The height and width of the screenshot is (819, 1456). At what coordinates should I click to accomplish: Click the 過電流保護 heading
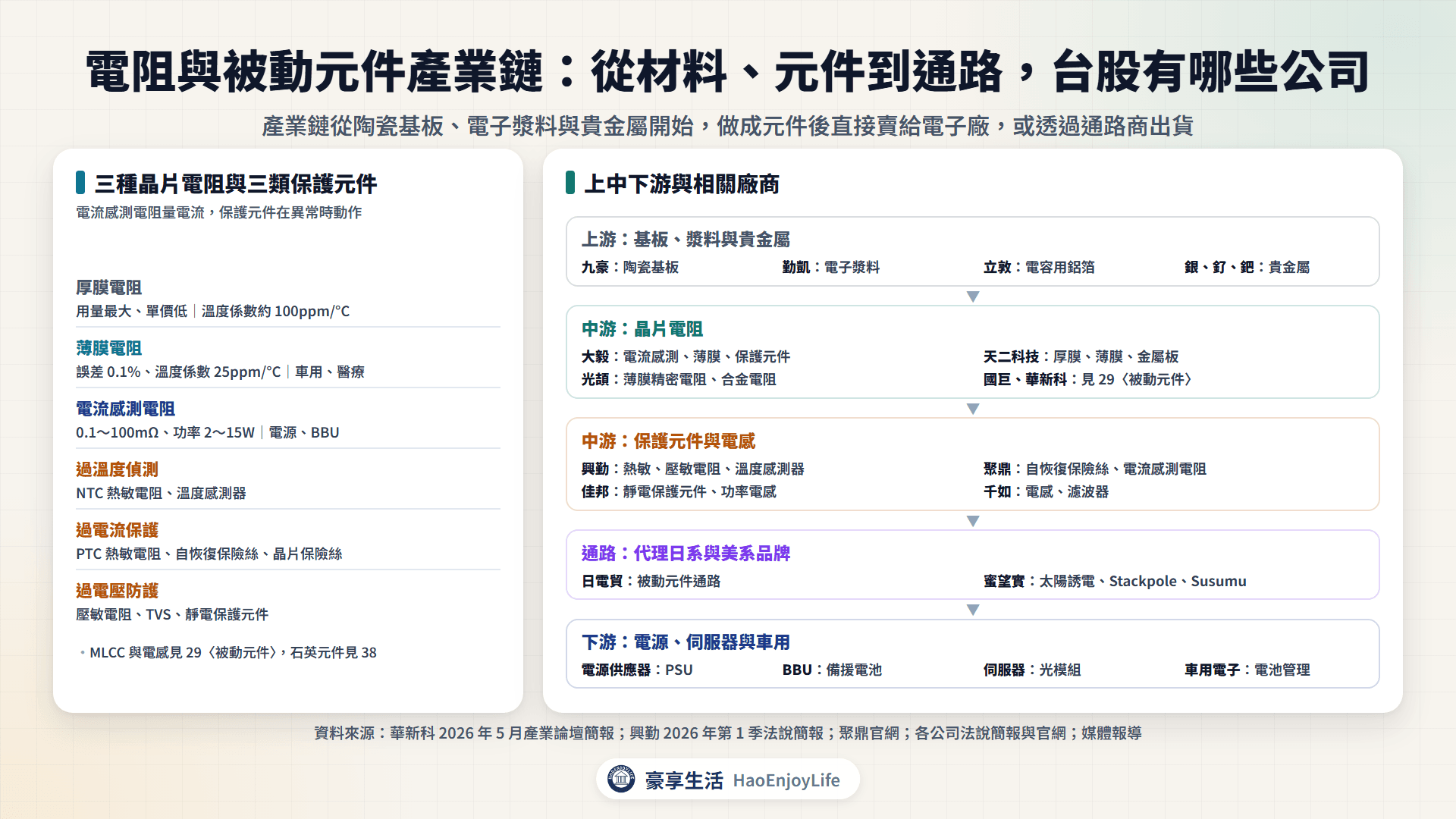[x=118, y=530]
